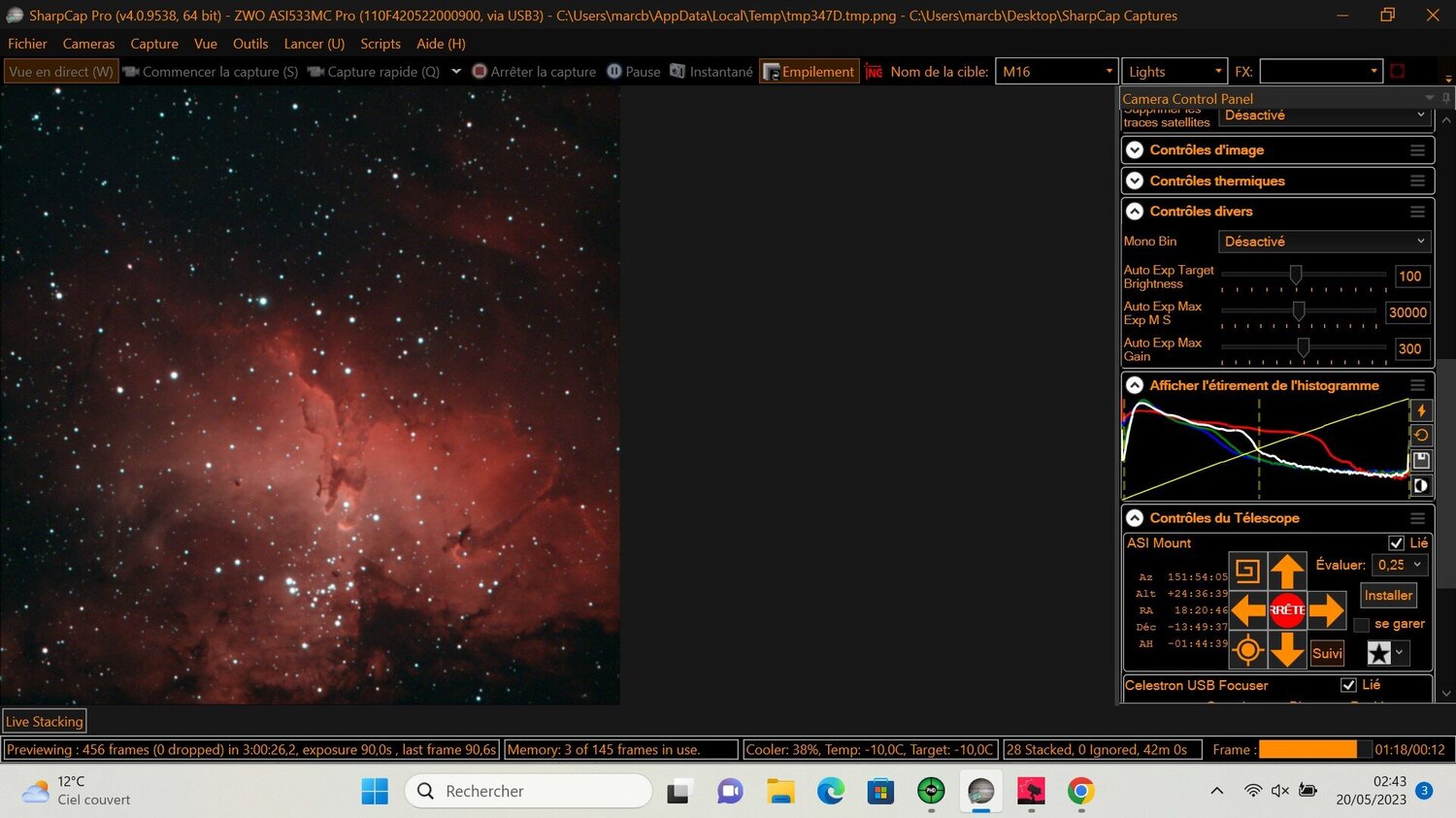The image size is (1456, 818).
Task: Open the Scripts menu
Action: (x=381, y=44)
